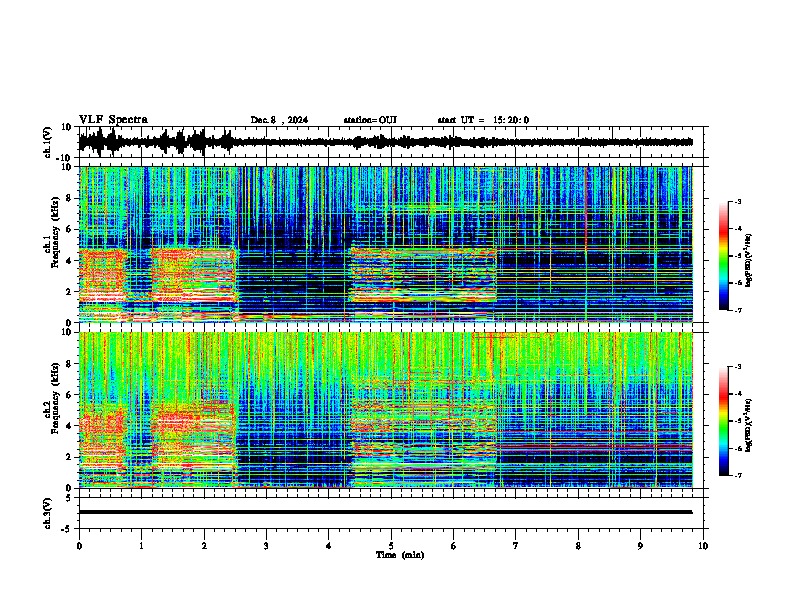
Task: Click the -3 tick on ch.1 color bar
Action: (738, 202)
